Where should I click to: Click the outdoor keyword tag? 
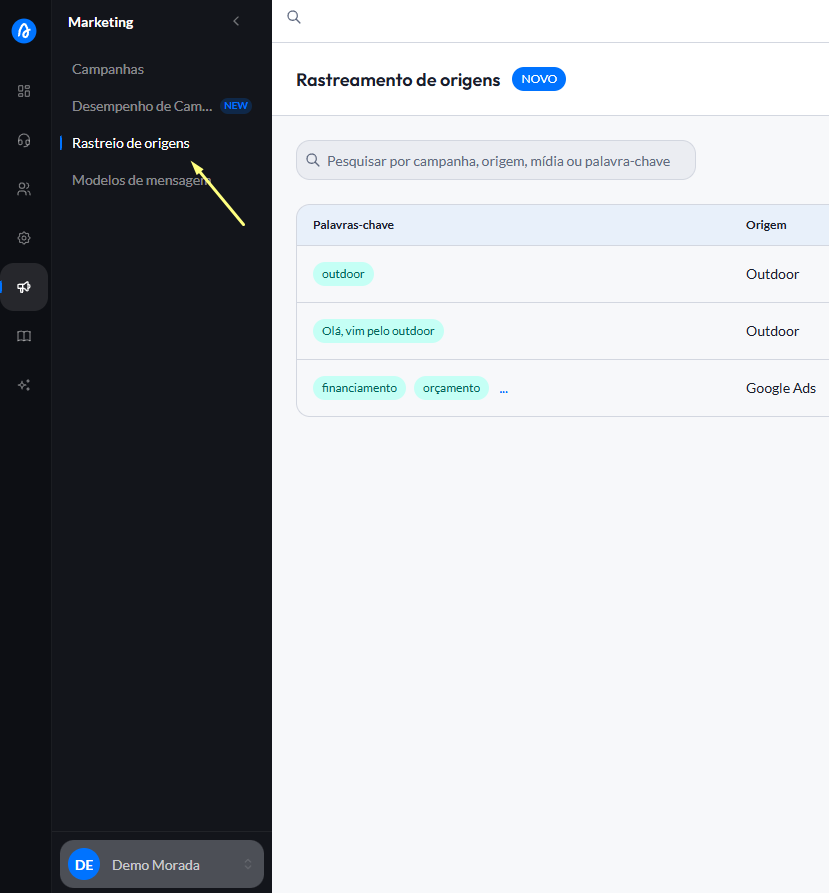[343, 274]
